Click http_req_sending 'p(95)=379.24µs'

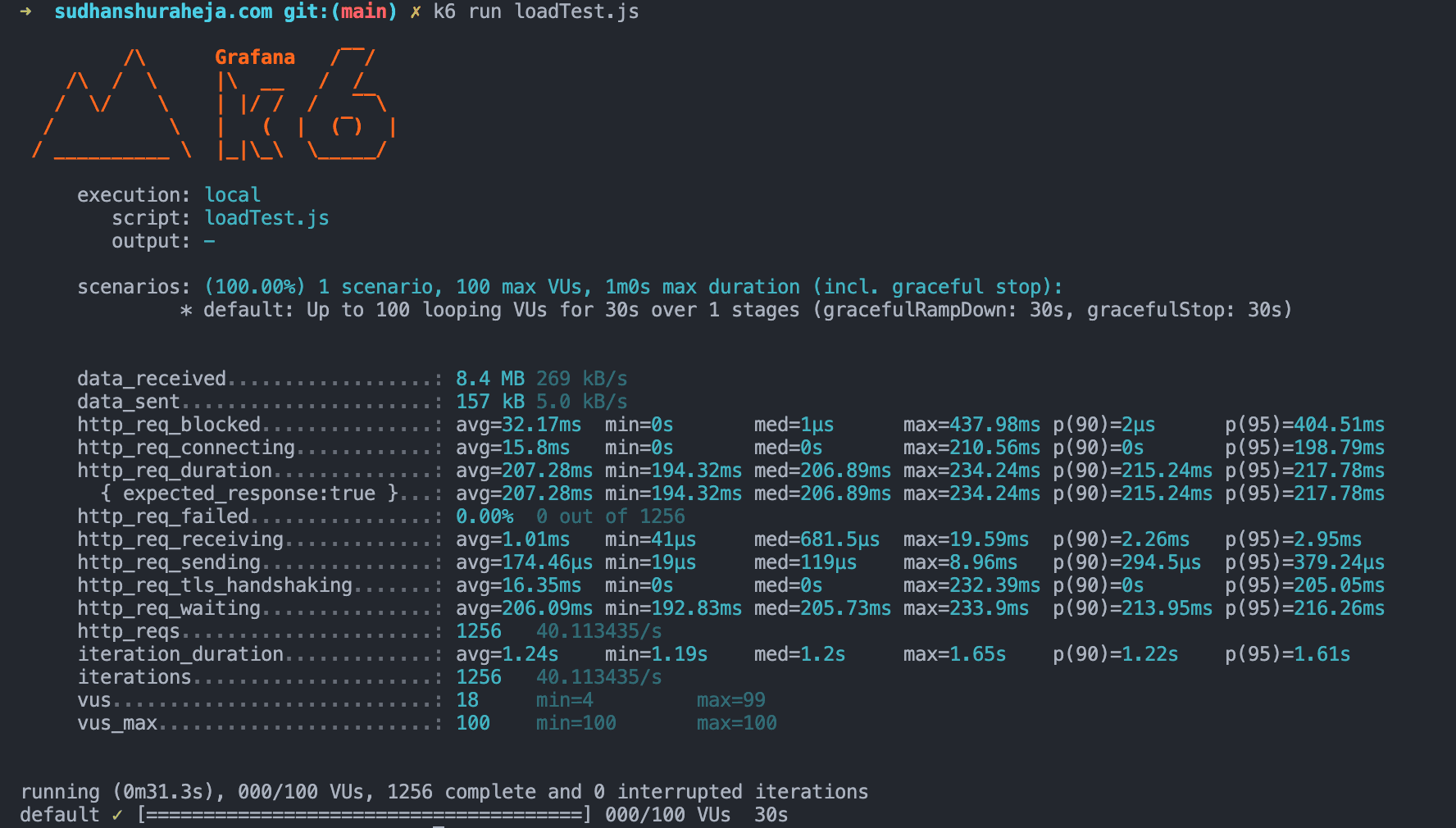pos(1304,562)
